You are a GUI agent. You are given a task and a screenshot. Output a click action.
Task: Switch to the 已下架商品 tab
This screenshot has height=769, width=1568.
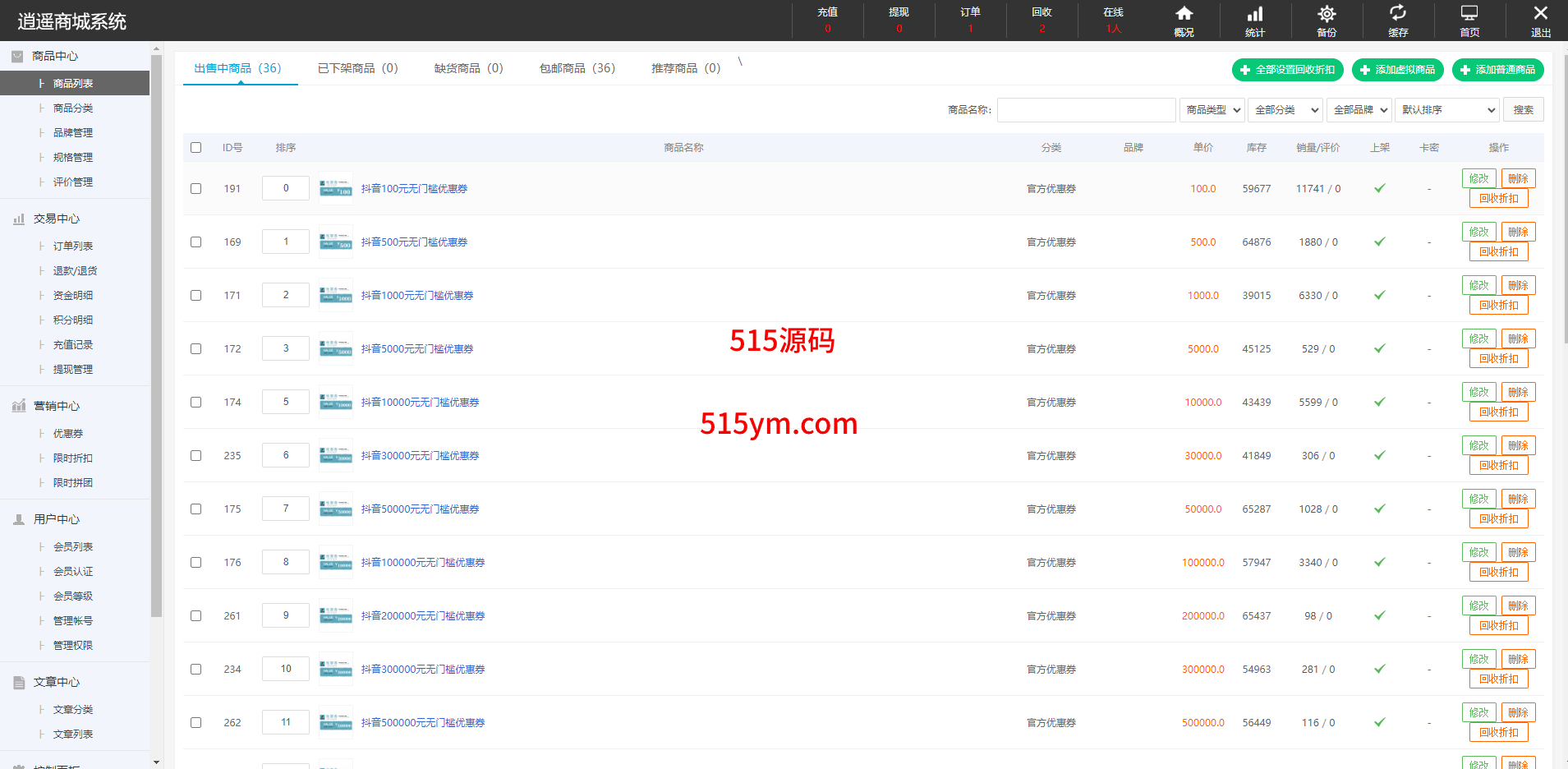pyautogui.click(x=357, y=68)
